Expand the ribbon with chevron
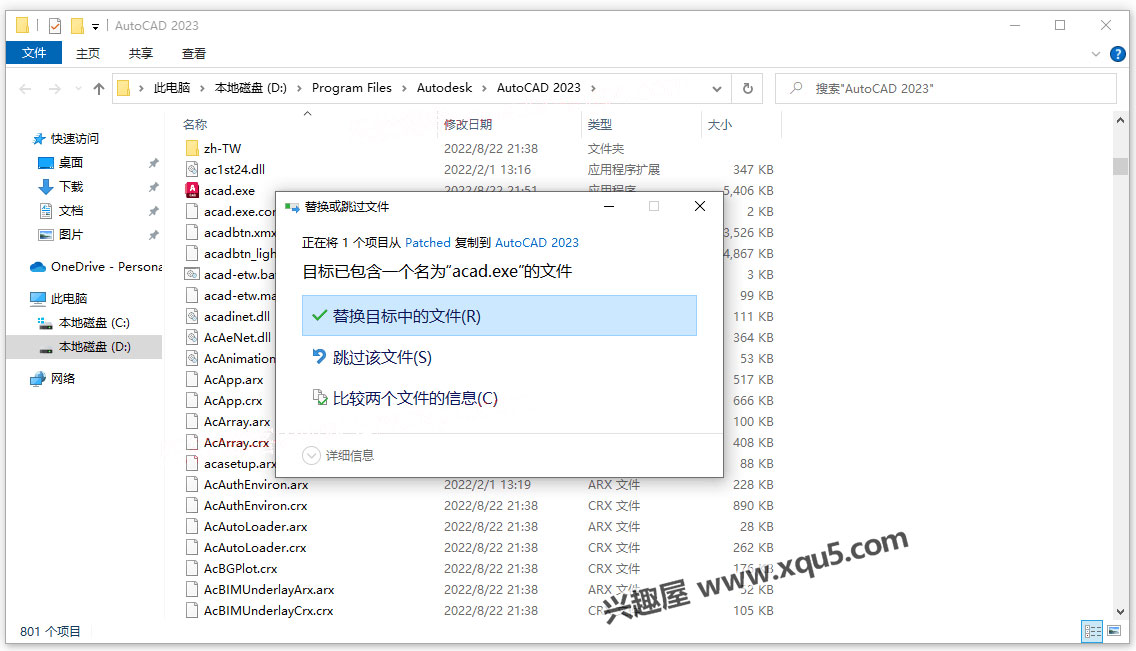Screen dimensions: 1136x651 point(1095,54)
